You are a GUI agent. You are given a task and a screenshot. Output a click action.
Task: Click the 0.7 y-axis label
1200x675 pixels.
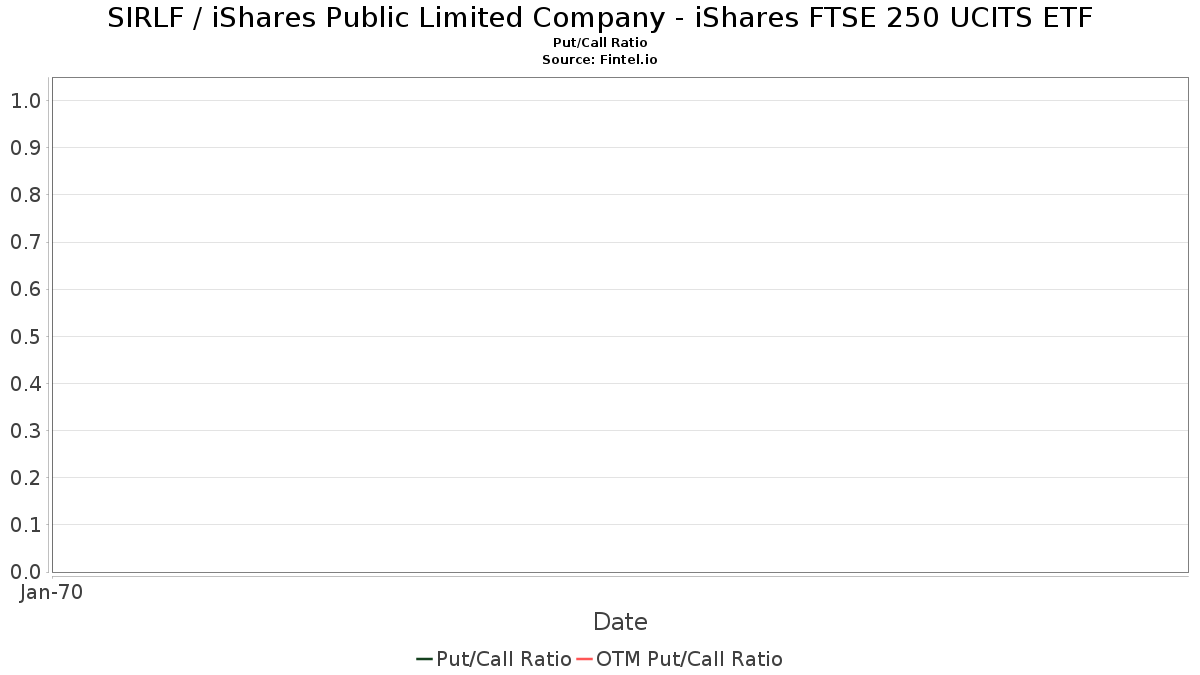[25, 242]
